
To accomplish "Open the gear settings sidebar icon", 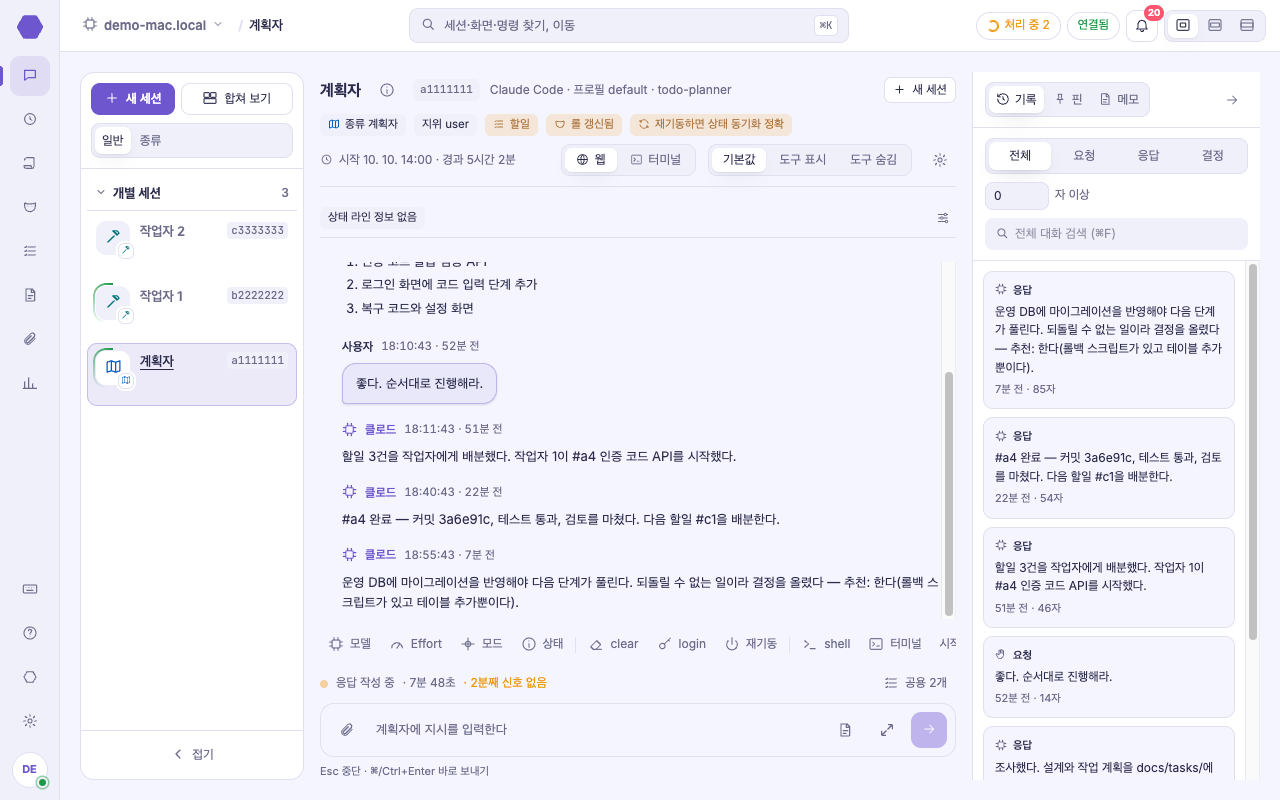I will (x=30, y=721).
